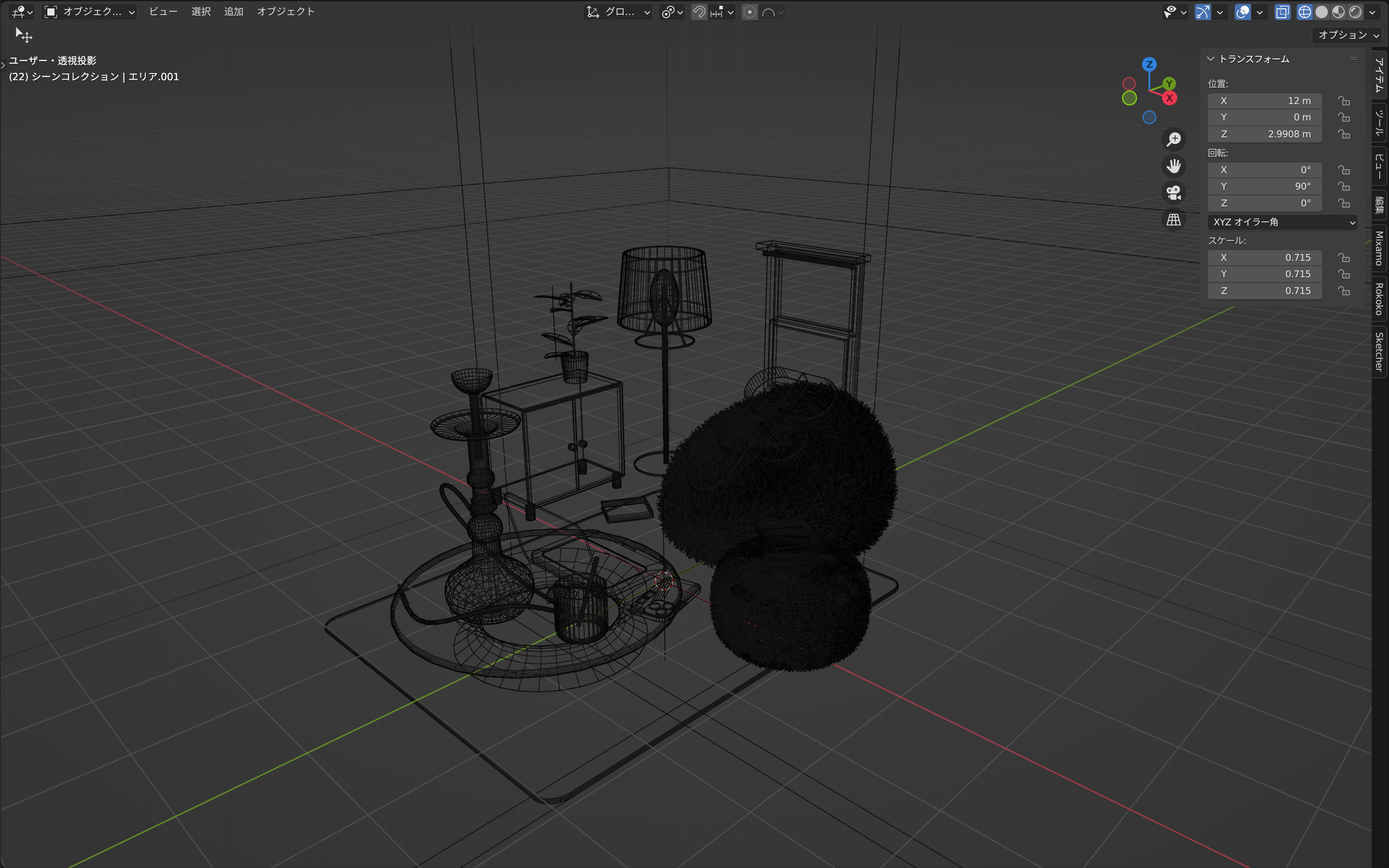
Task: Open the gizmo options dropdown arrow
Action: click(1220, 12)
